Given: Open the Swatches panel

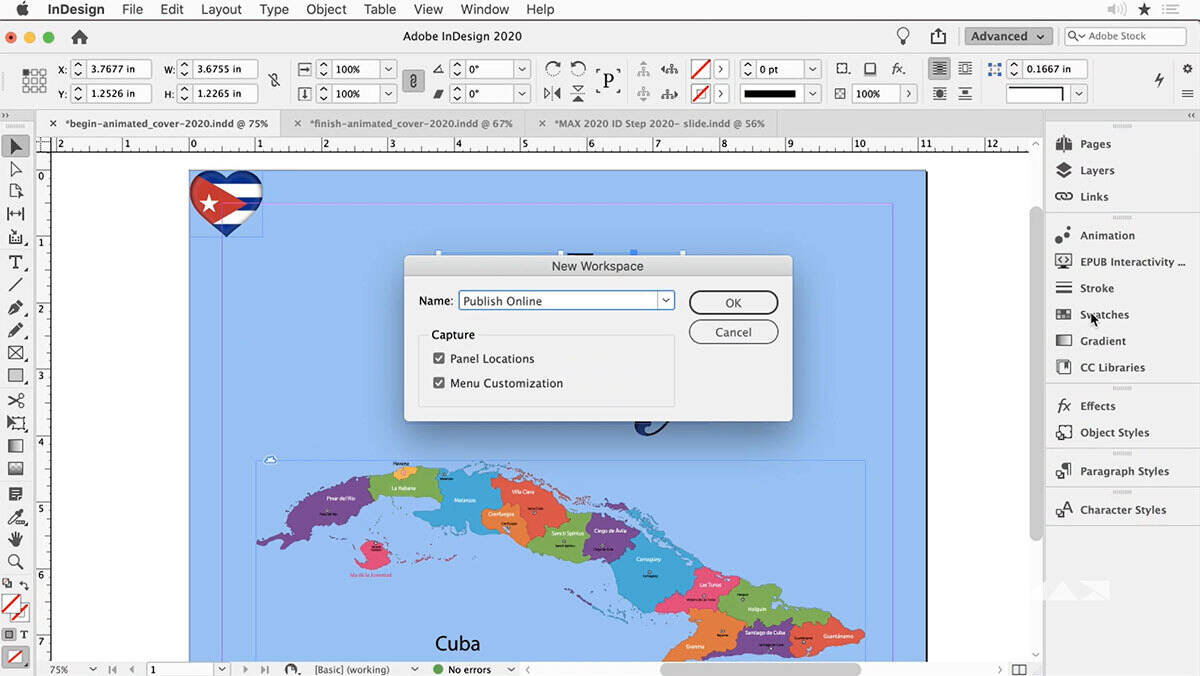Looking at the screenshot, I should [x=1104, y=315].
